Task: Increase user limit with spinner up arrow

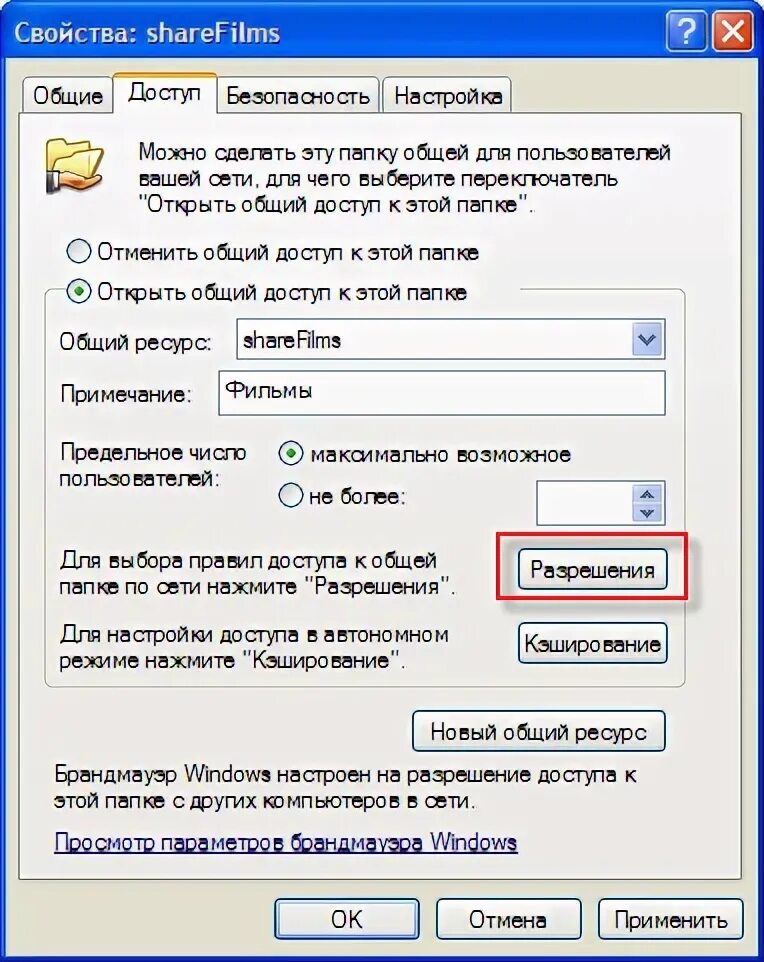Action: [647, 494]
